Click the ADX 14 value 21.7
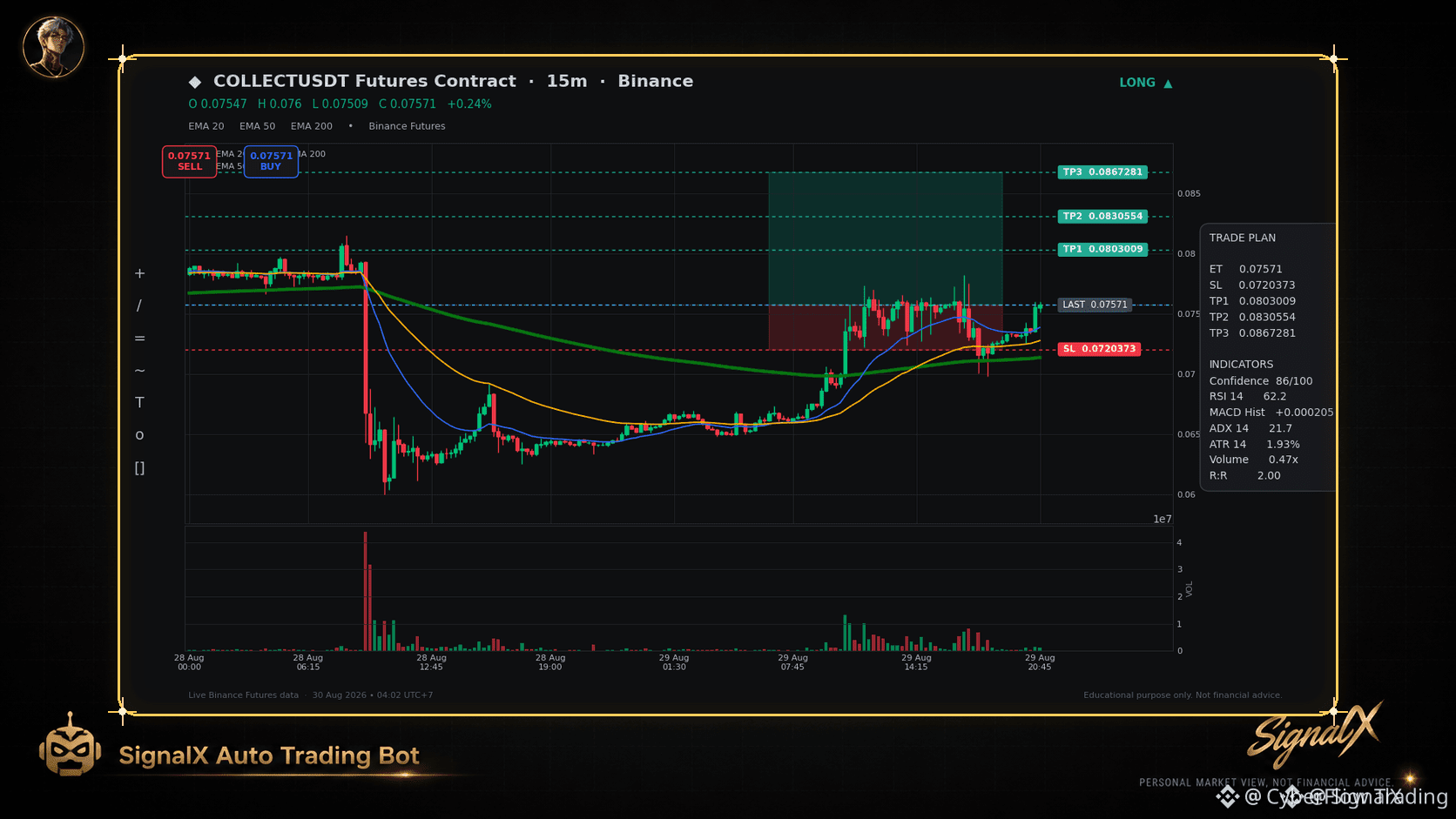 [1280, 428]
